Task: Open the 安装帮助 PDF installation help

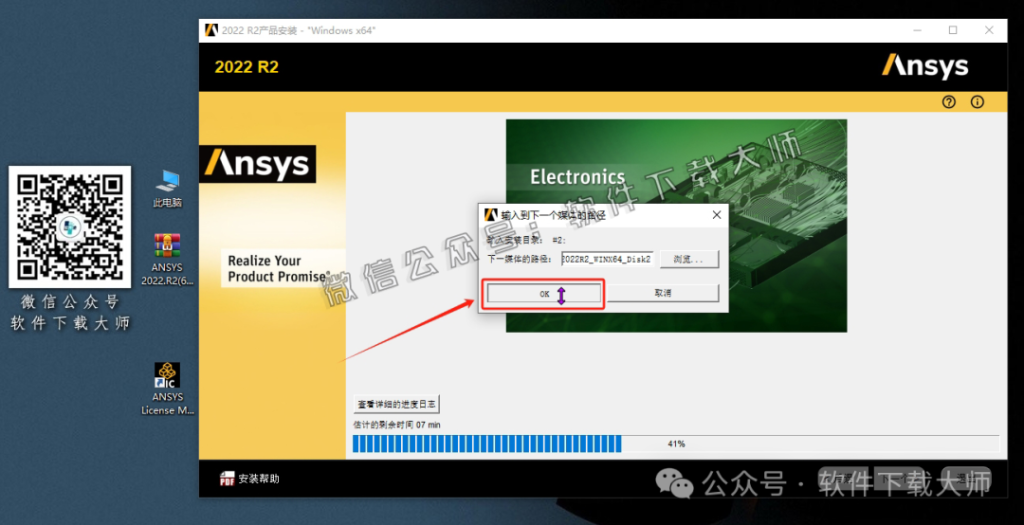Action: click(x=249, y=479)
